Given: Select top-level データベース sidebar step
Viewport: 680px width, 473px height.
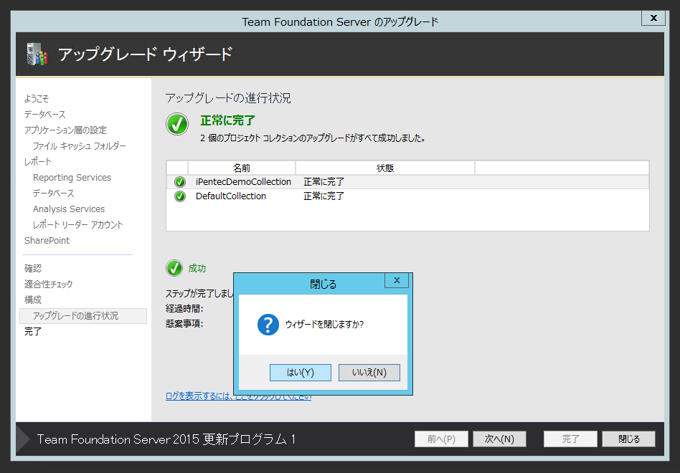Looking at the screenshot, I should pyautogui.click(x=45, y=114).
